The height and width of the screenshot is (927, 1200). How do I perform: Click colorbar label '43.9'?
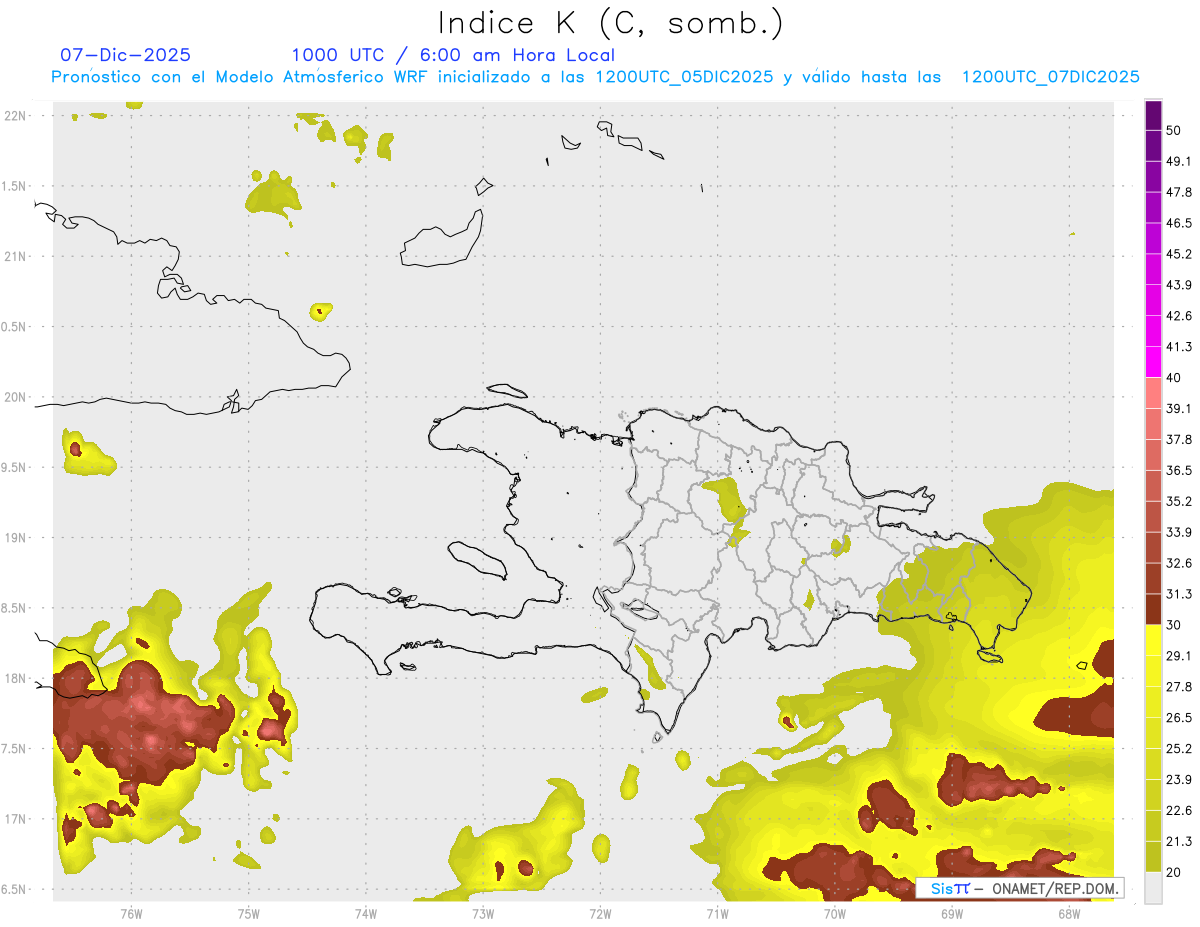(1179, 285)
